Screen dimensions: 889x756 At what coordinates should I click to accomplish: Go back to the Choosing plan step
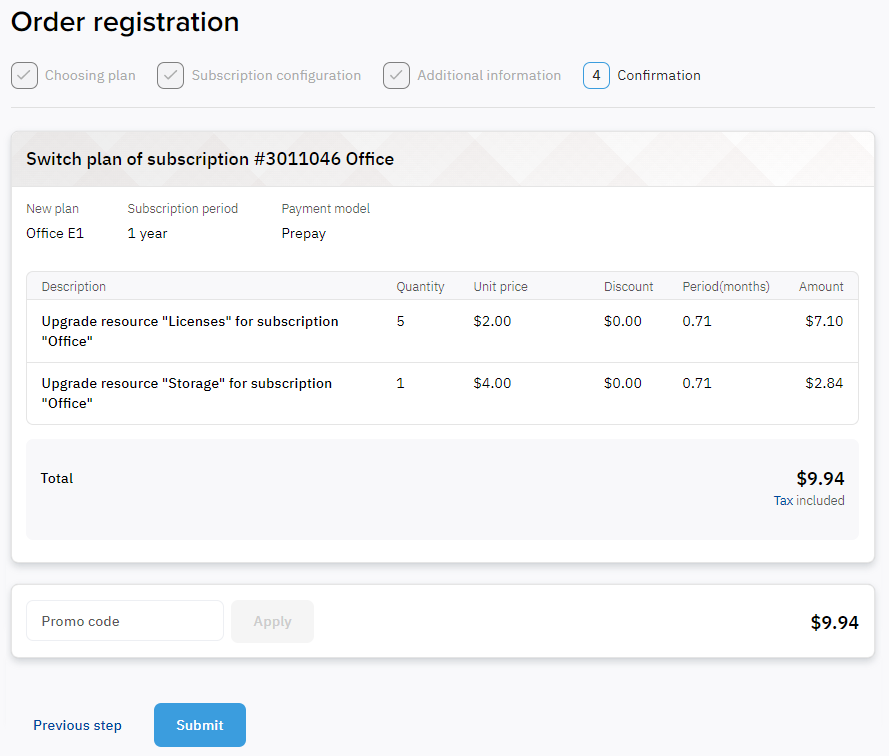(90, 75)
